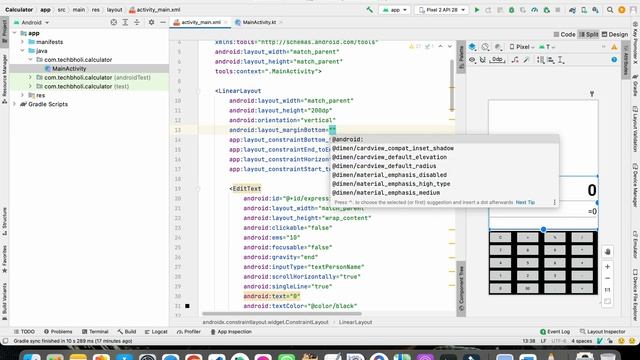The height and width of the screenshot is (360, 640).
Task: Open the app run configuration dropdown
Action: [394, 10]
